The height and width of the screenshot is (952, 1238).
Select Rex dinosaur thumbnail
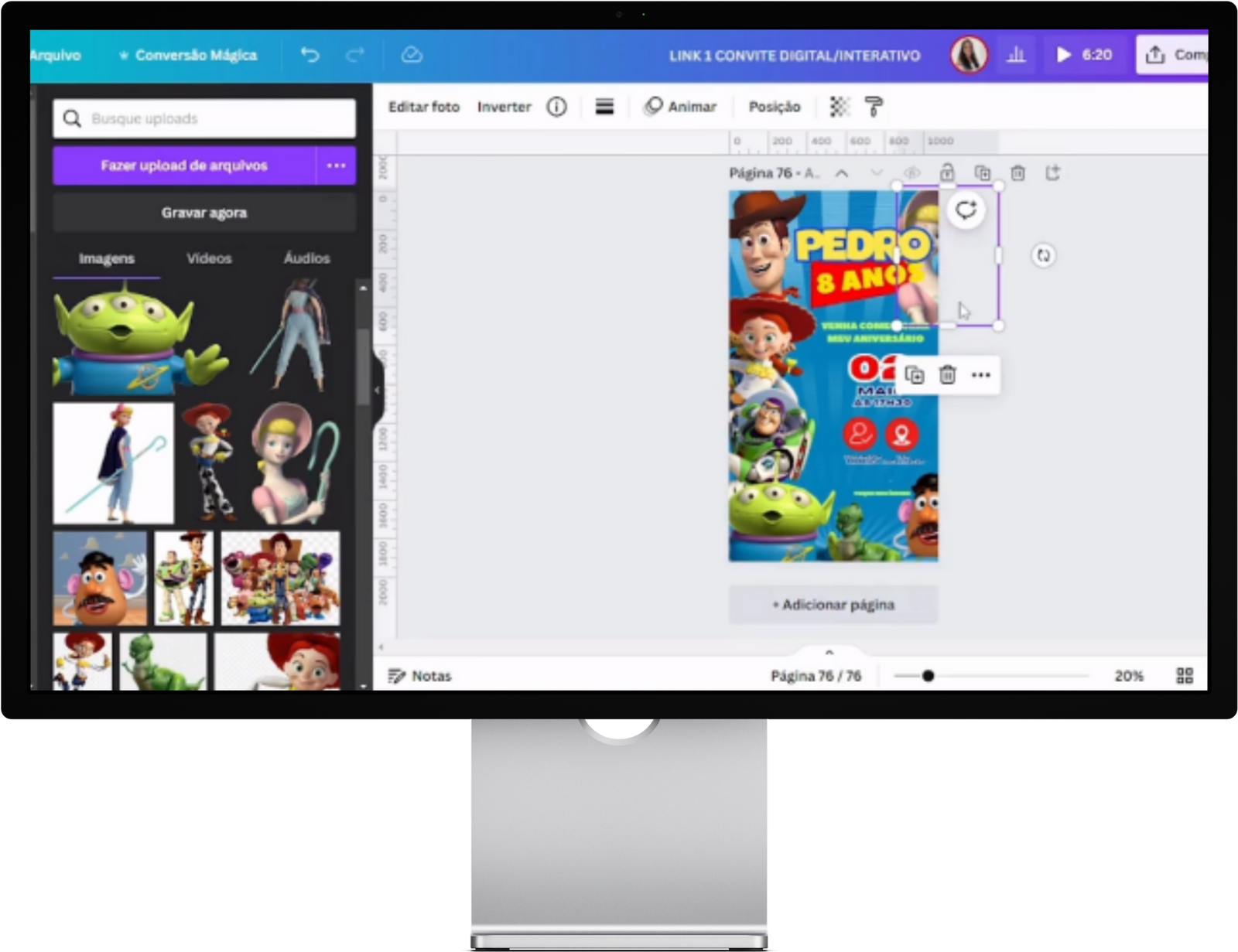162,661
